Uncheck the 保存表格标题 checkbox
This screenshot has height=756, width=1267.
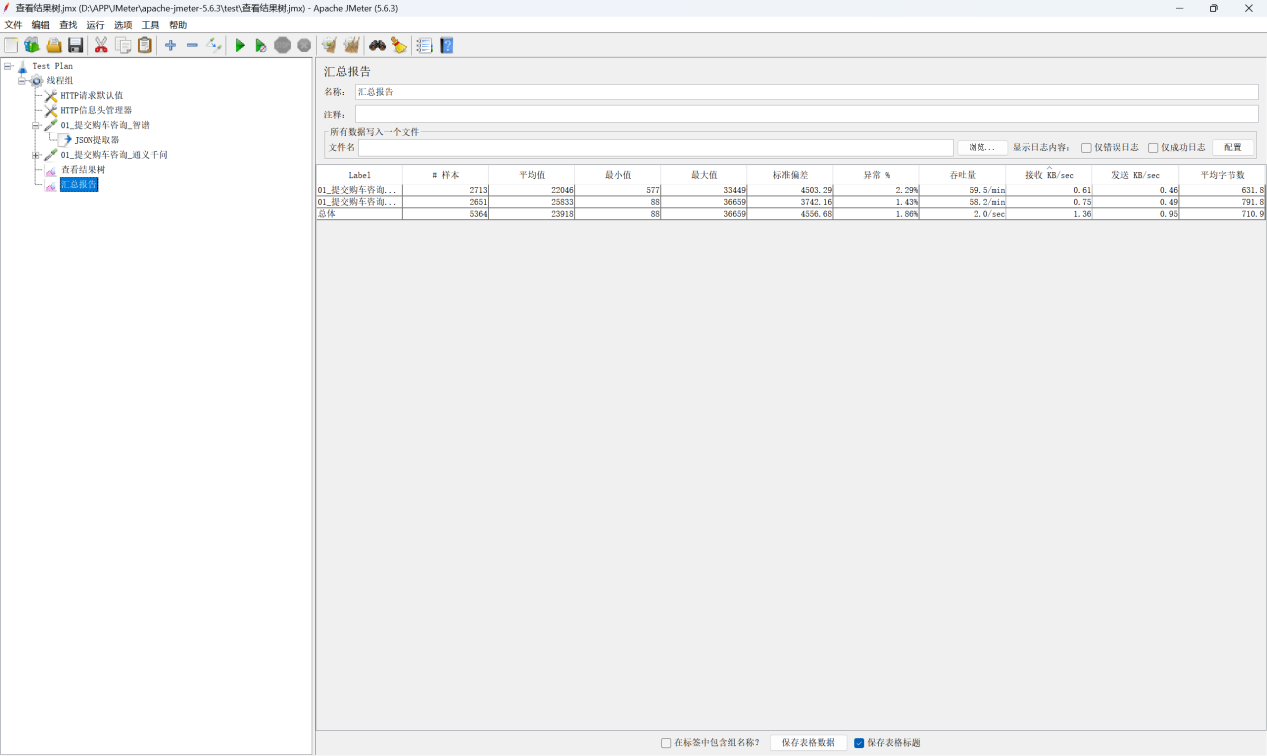pos(859,743)
